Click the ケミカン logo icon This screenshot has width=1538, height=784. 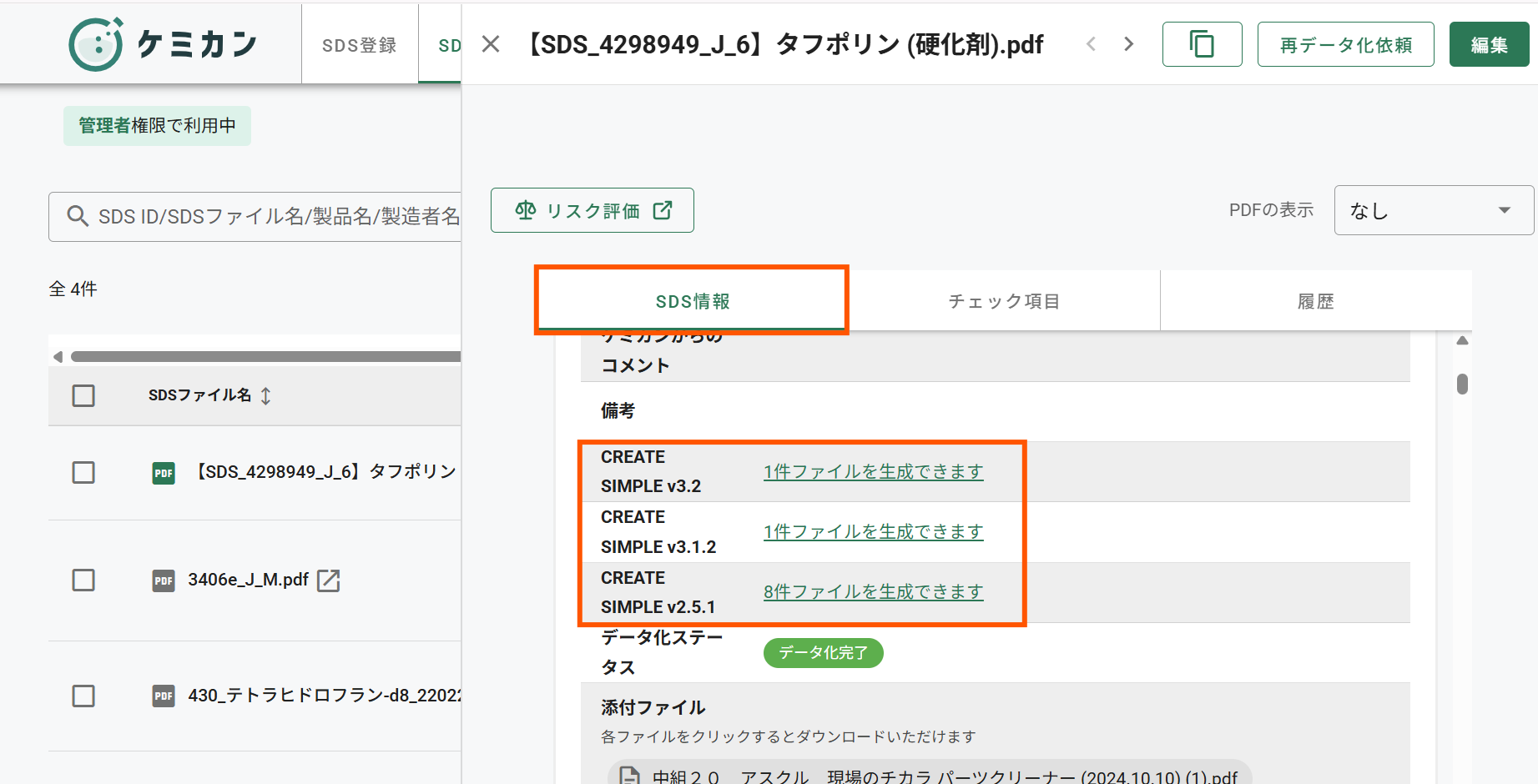96,44
